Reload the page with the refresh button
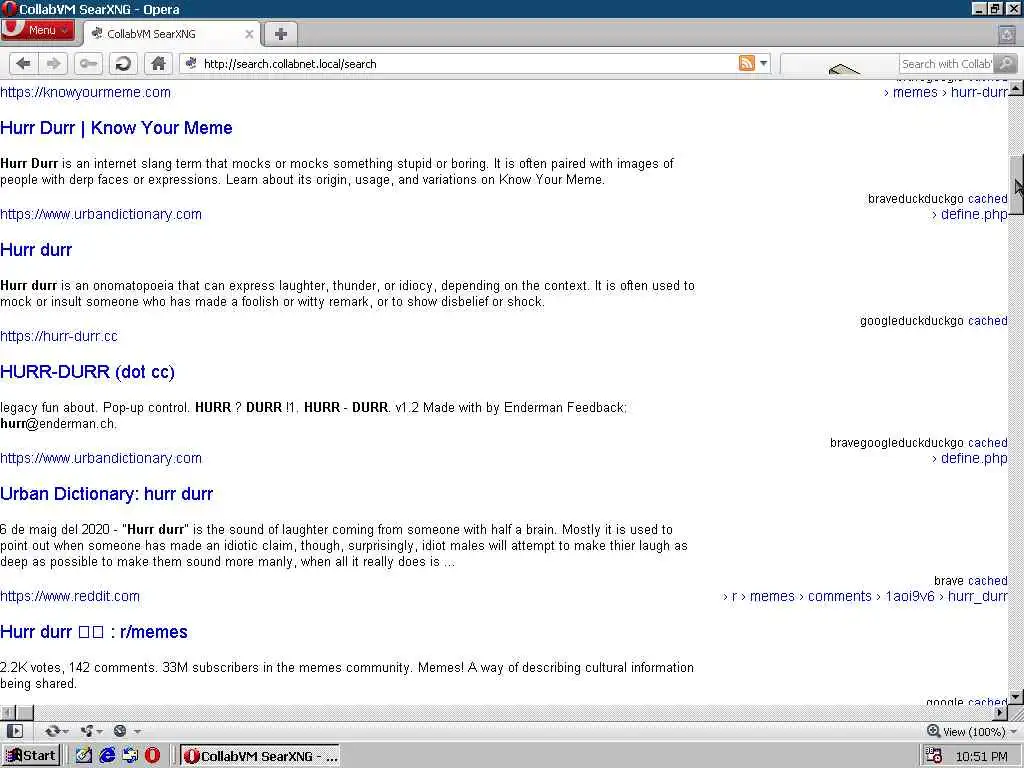The image size is (1024, 768). coord(123,63)
